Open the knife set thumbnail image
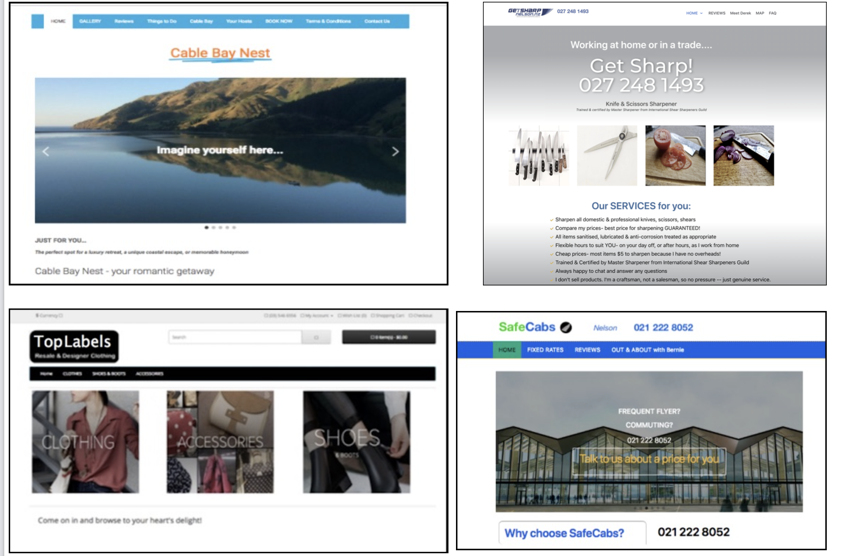 coord(538,156)
